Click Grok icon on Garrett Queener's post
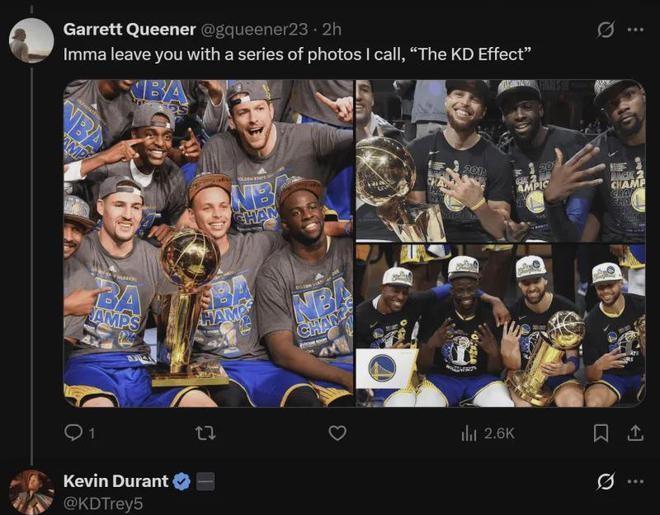The height and width of the screenshot is (515, 660). (x=605, y=30)
